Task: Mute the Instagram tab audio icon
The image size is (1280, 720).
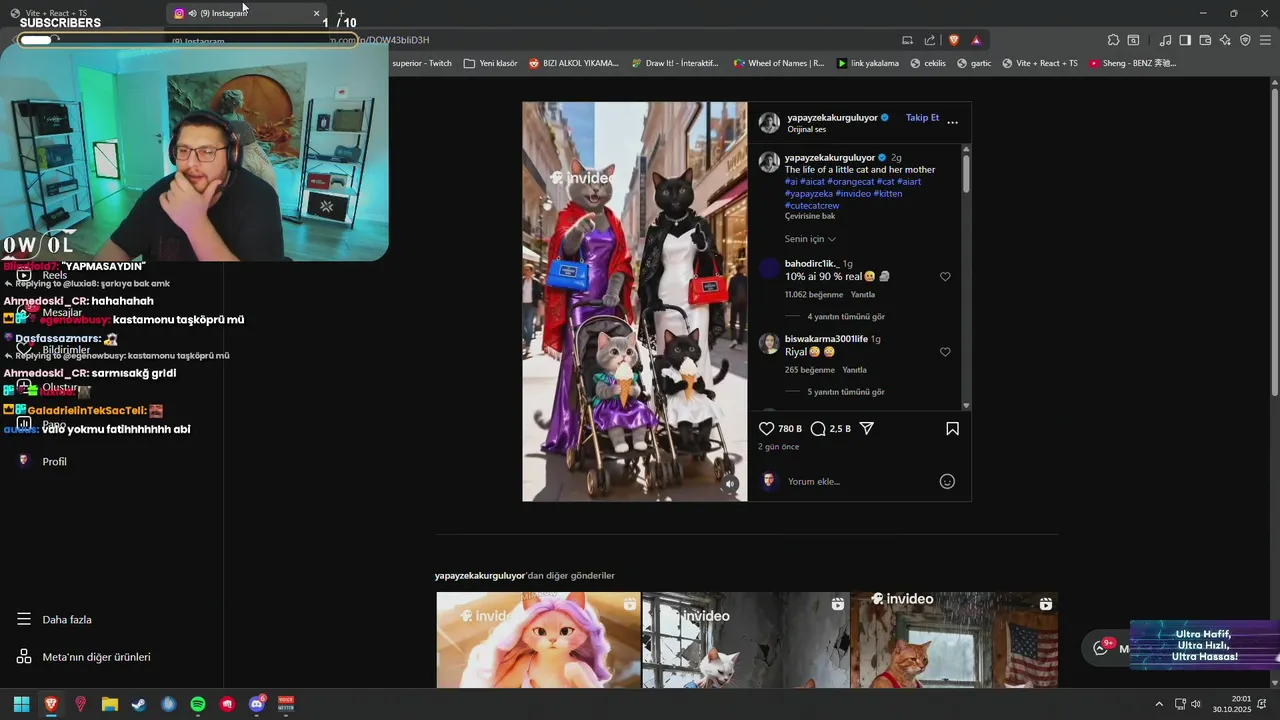Action: pos(192,13)
